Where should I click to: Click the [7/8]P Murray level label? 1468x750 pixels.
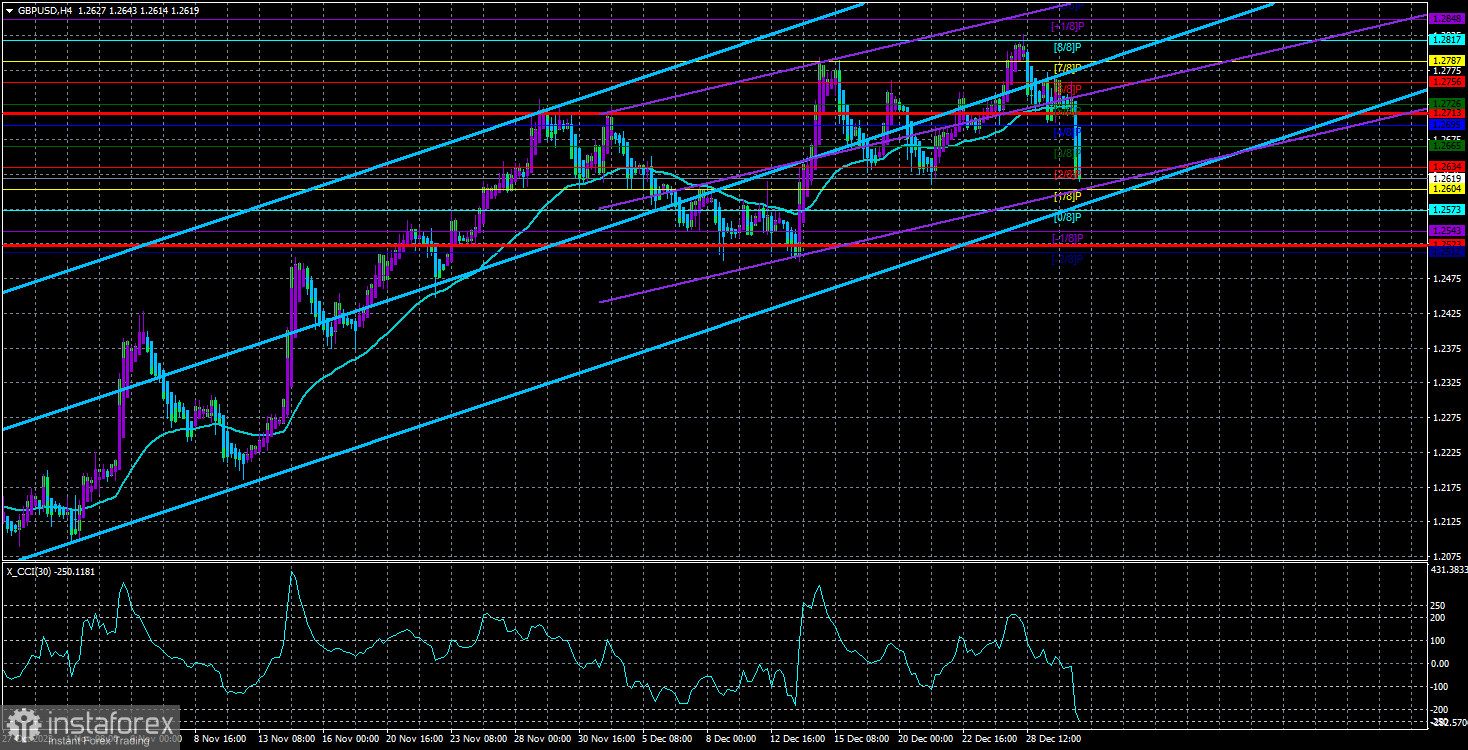pyautogui.click(x=1068, y=68)
